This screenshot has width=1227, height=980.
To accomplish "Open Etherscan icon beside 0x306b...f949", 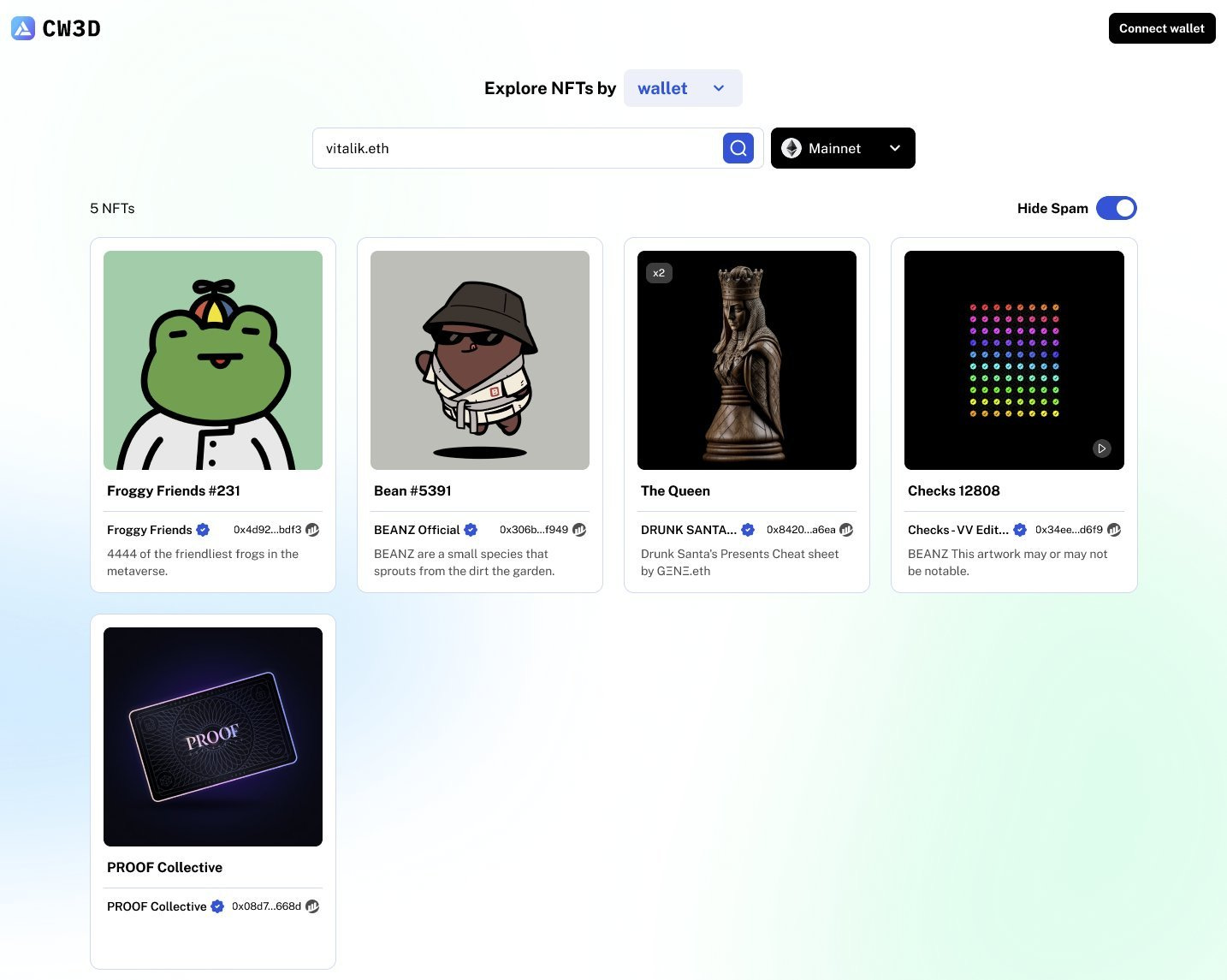I will pyautogui.click(x=579, y=530).
